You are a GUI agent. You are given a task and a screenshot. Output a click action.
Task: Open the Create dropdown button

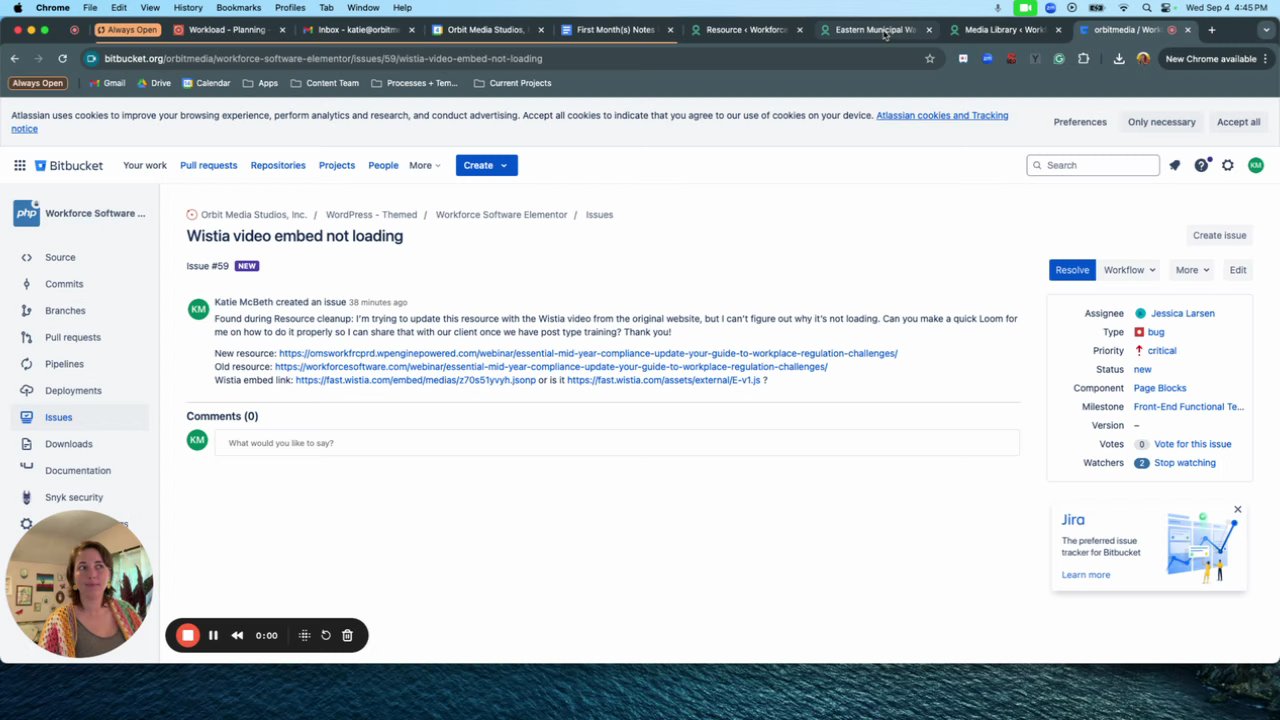(487, 165)
